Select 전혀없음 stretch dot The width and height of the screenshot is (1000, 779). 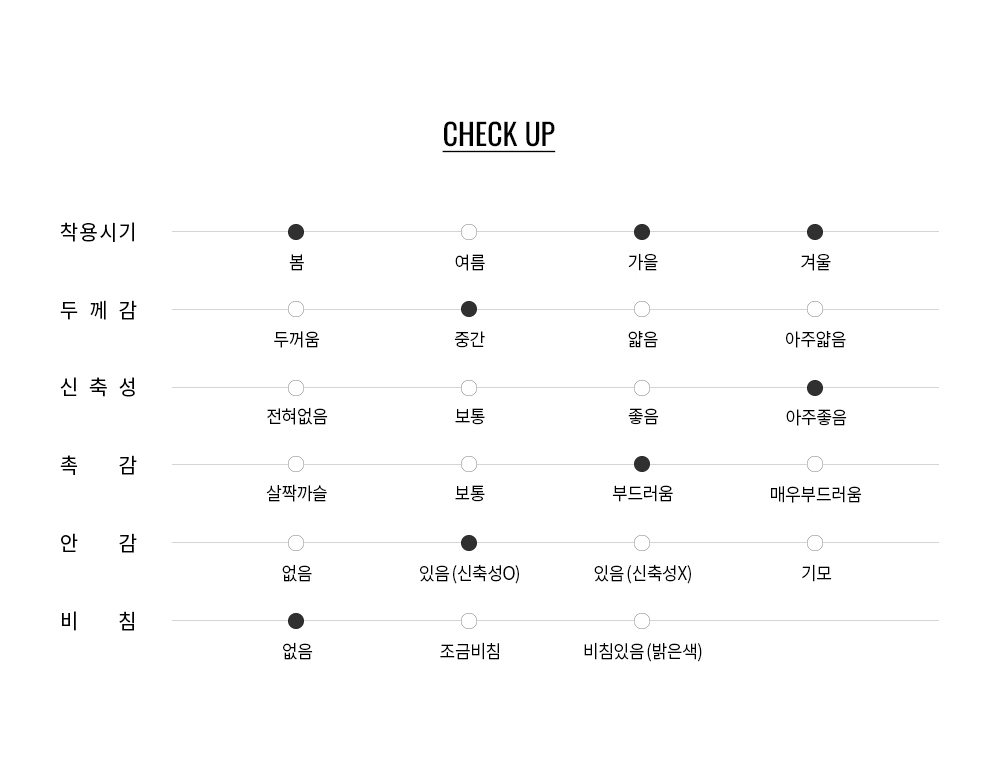coord(296,388)
